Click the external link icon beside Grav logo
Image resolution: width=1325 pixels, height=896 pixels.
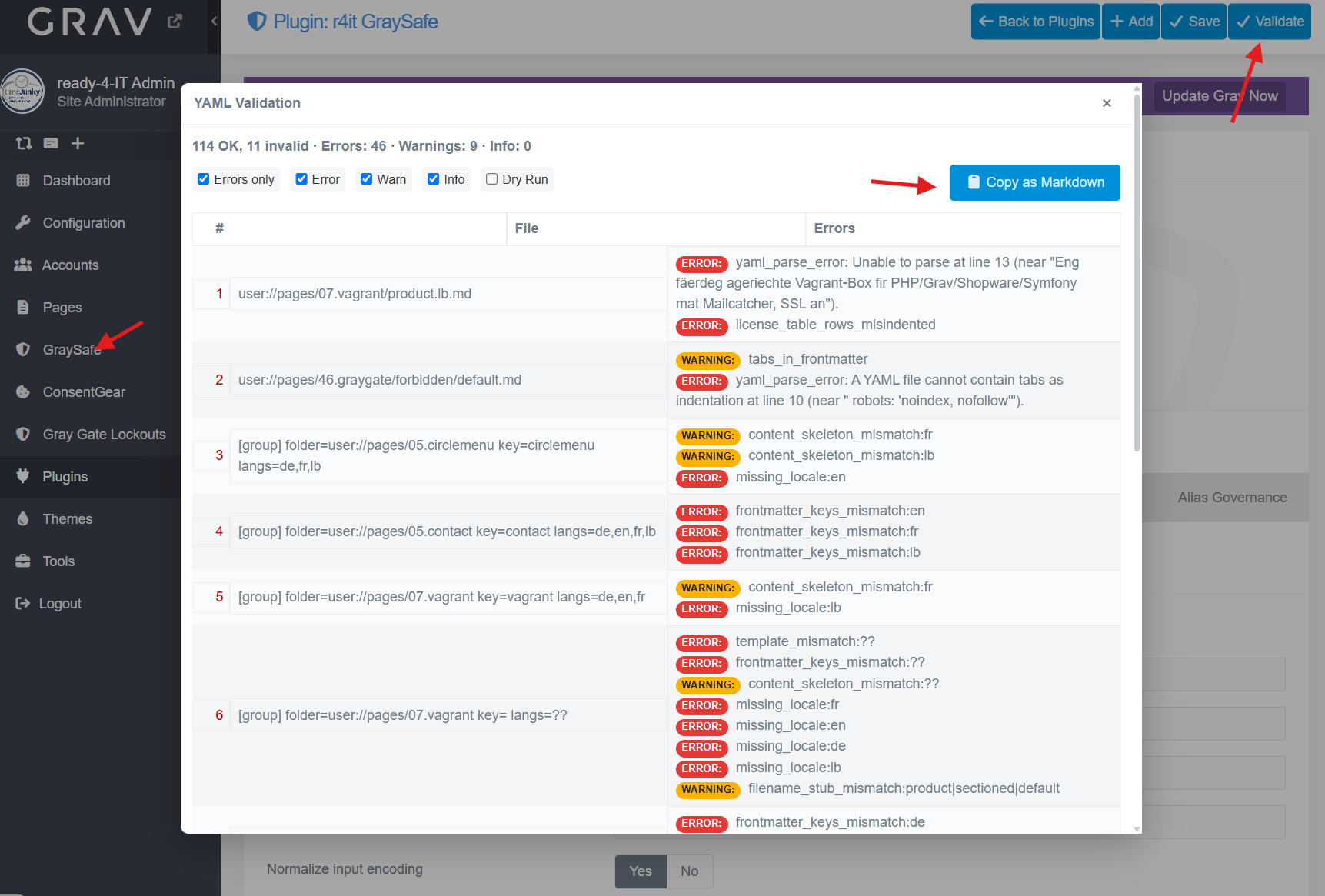click(x=175, y=22)
